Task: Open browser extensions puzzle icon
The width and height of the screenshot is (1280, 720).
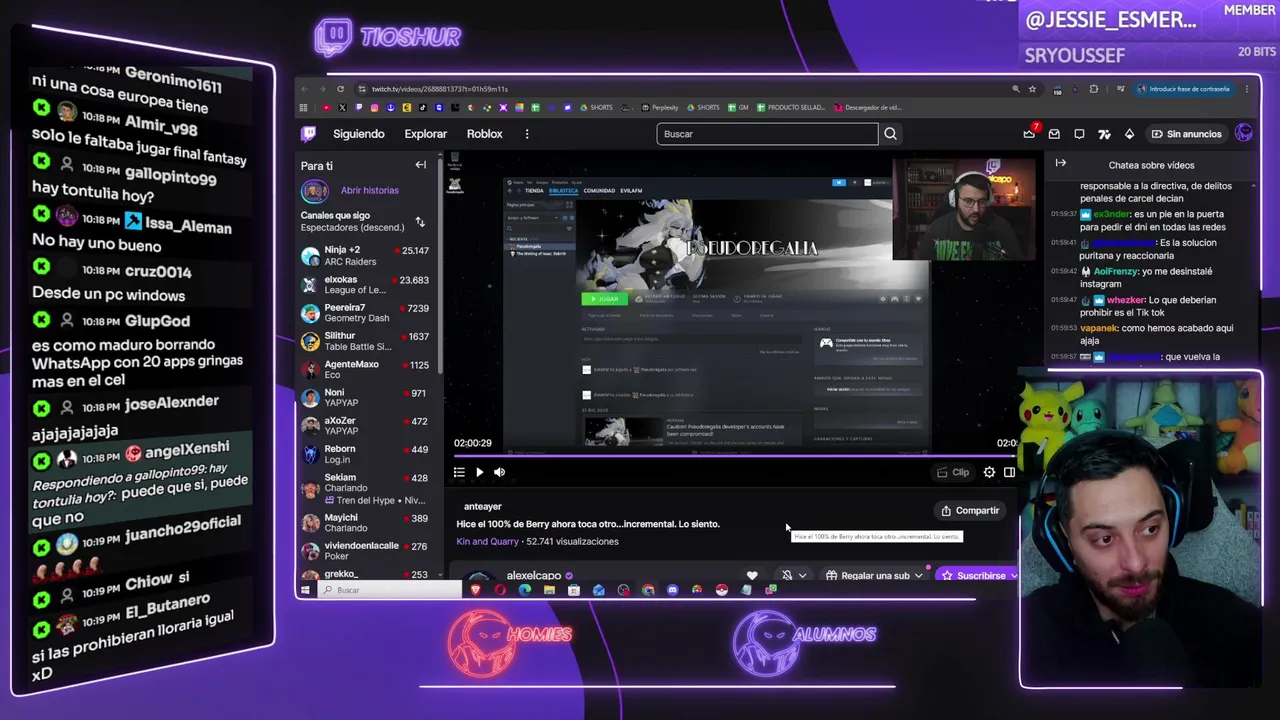Action: 1093,89
